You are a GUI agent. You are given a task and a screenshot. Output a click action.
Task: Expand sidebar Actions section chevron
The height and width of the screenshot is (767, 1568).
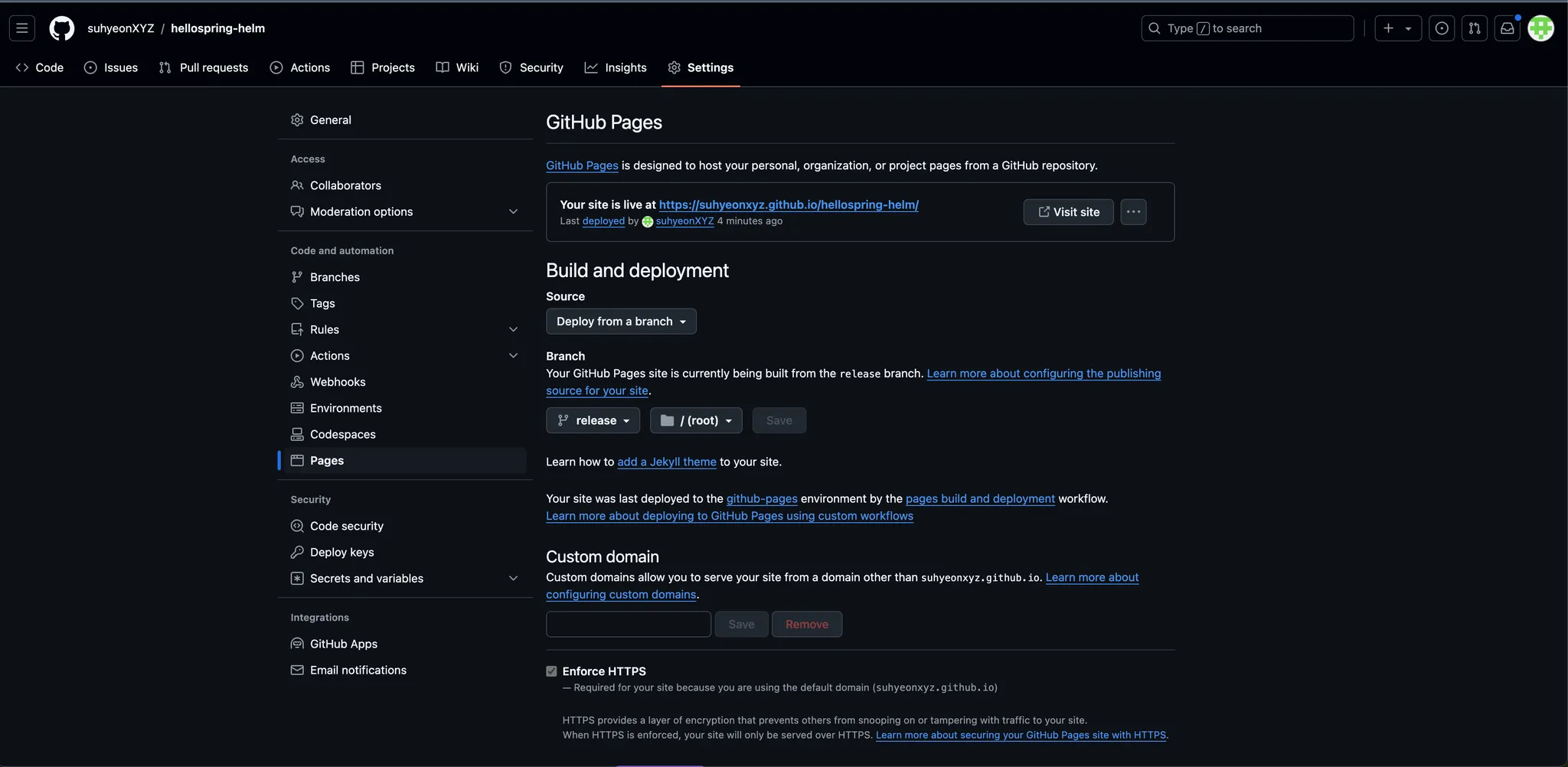pyautogui.click(x=513, y=356)
